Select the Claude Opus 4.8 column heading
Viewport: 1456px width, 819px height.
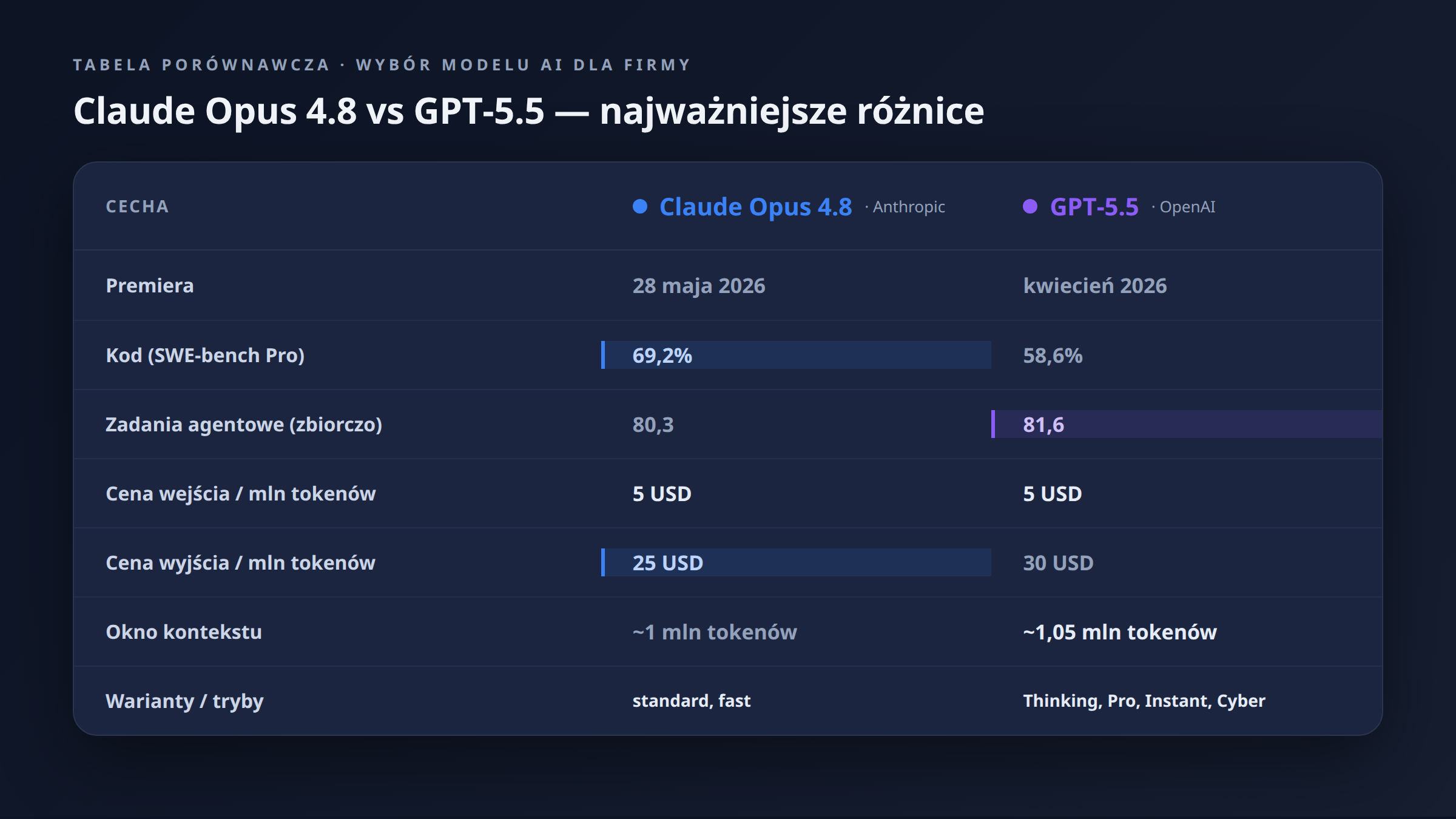click(755, 207)
